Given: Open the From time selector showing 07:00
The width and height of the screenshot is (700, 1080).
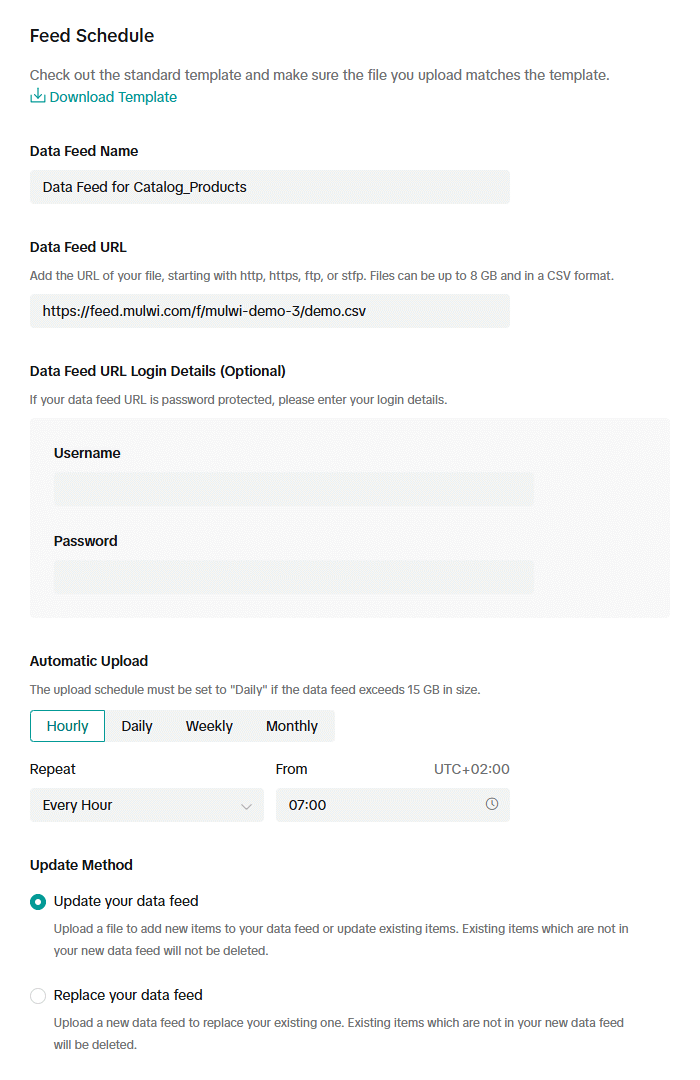Looking at the screenshot, I should click(x=393, y=804).
